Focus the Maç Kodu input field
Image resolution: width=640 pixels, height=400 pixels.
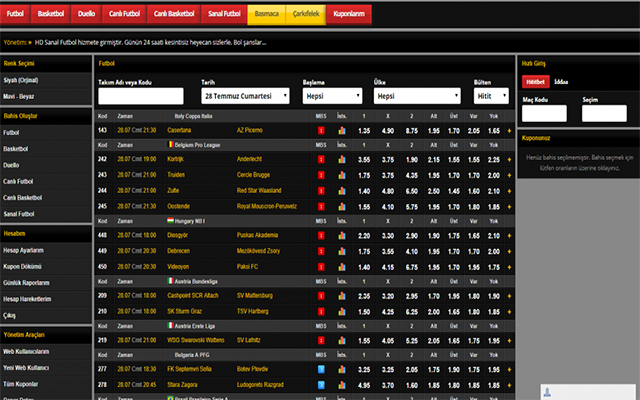pyautogui.click(x=543, y=113)
